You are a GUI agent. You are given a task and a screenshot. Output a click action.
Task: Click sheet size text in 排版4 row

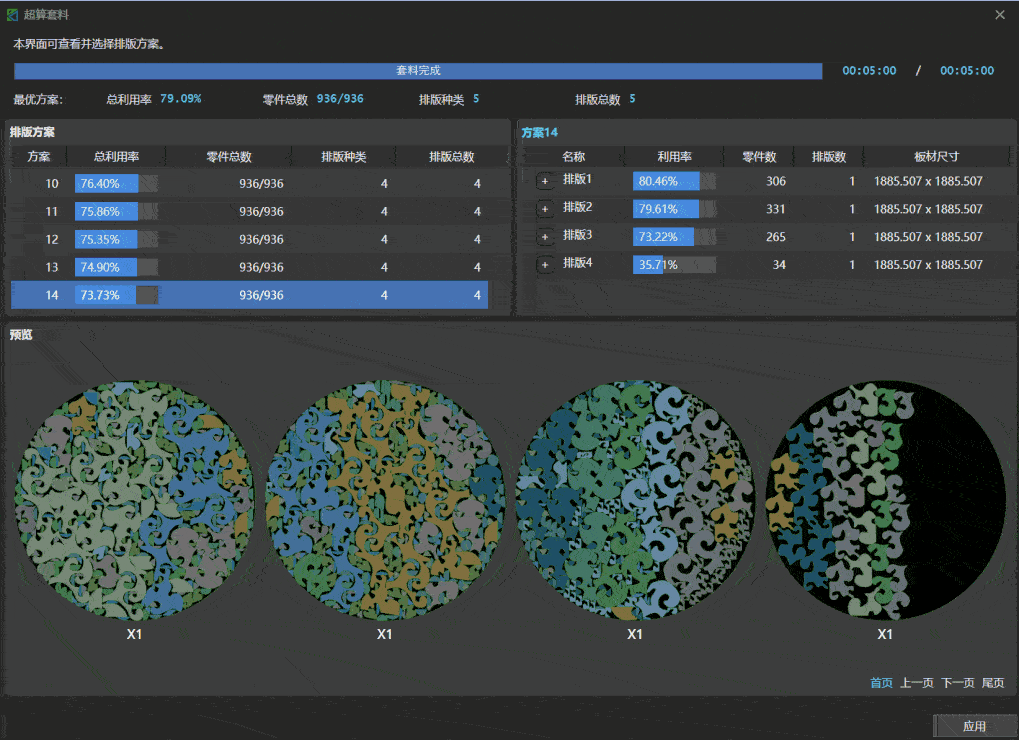tap(928, 265)
